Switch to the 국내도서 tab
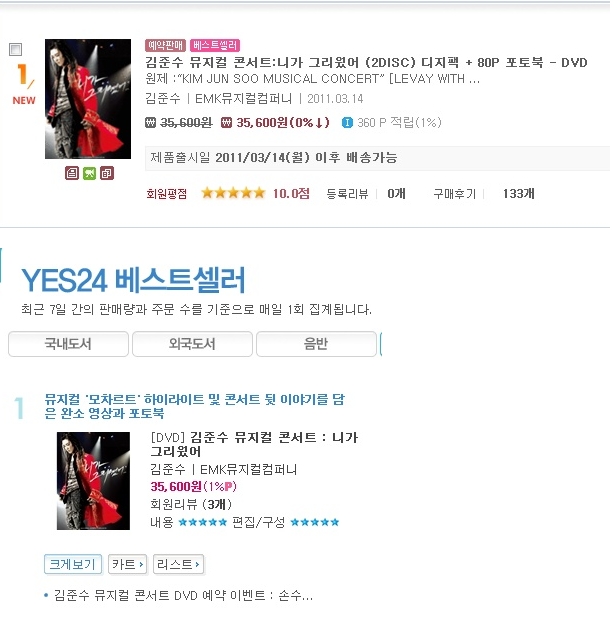The width and height of the screenshot is (612, 617). pos(68,344)
